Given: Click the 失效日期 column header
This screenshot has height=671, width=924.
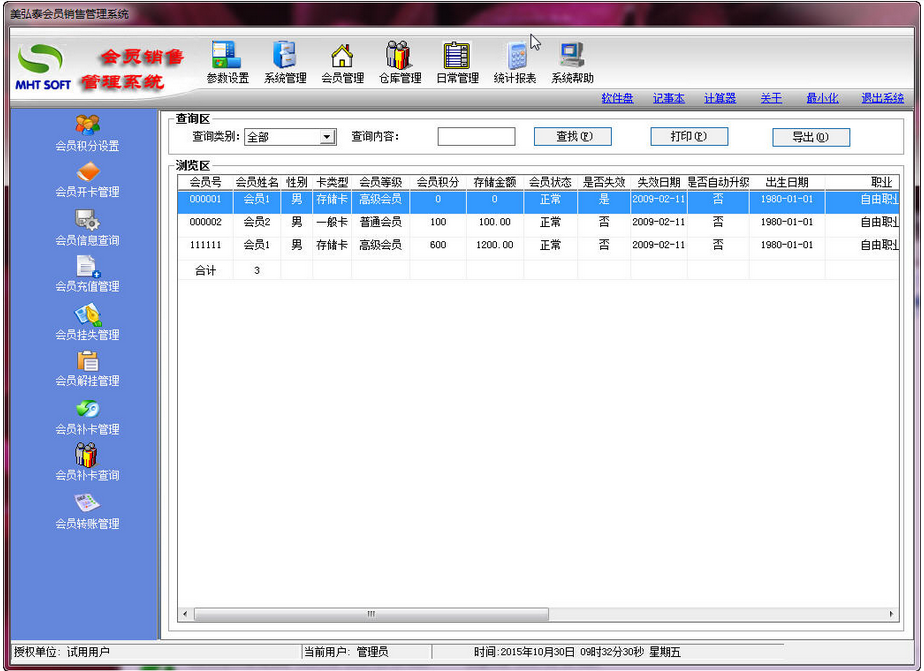Looking at the screenshot, I should [659, 182].
